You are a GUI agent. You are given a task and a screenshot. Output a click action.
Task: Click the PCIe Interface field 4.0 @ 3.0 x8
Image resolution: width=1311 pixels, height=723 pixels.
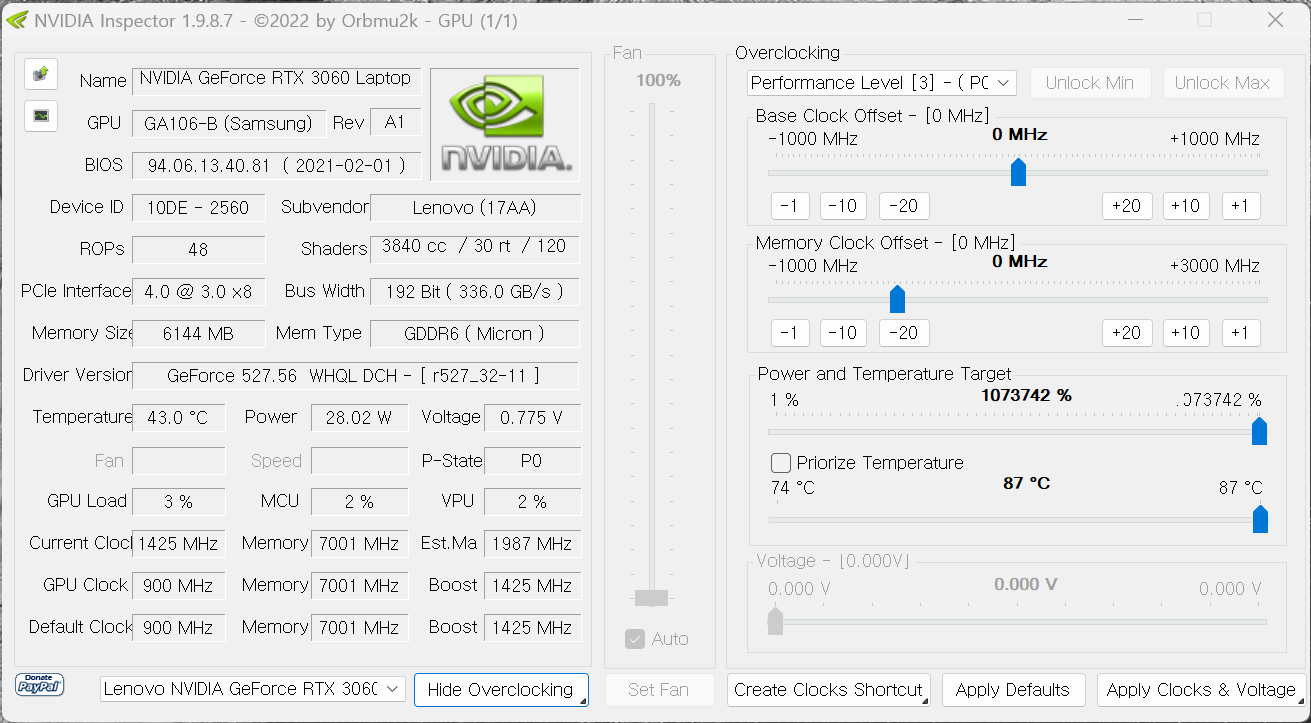click(x=199, y=292)
